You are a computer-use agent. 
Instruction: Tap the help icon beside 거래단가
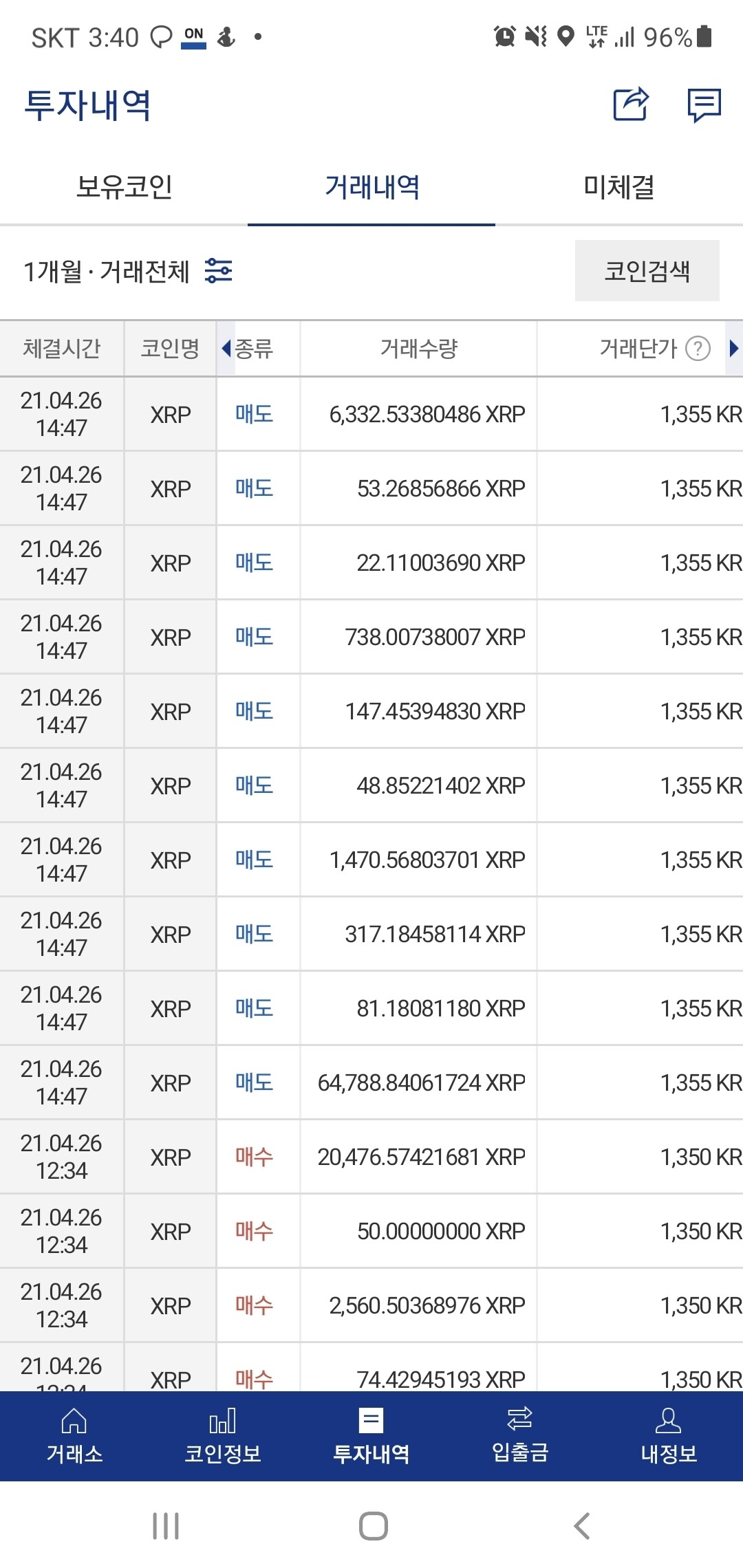698,349
